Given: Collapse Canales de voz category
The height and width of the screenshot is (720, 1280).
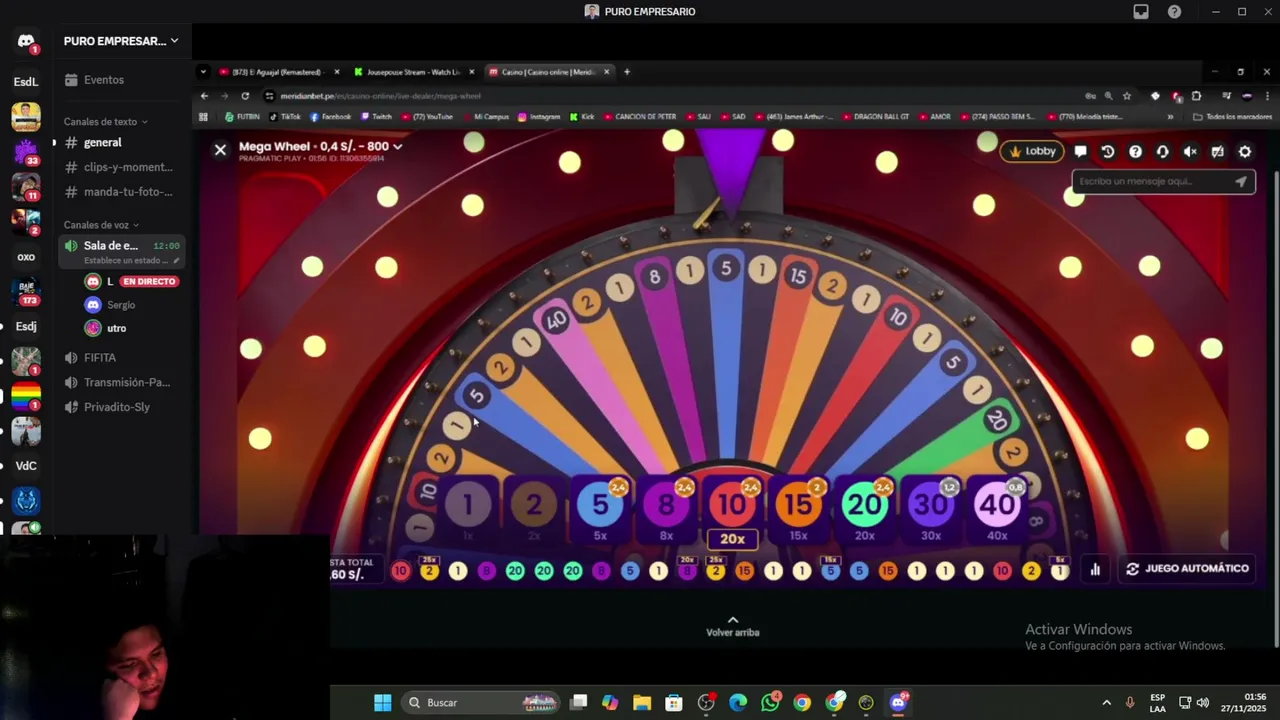Looking at the screenshot, I should click(x=101, y=225).
